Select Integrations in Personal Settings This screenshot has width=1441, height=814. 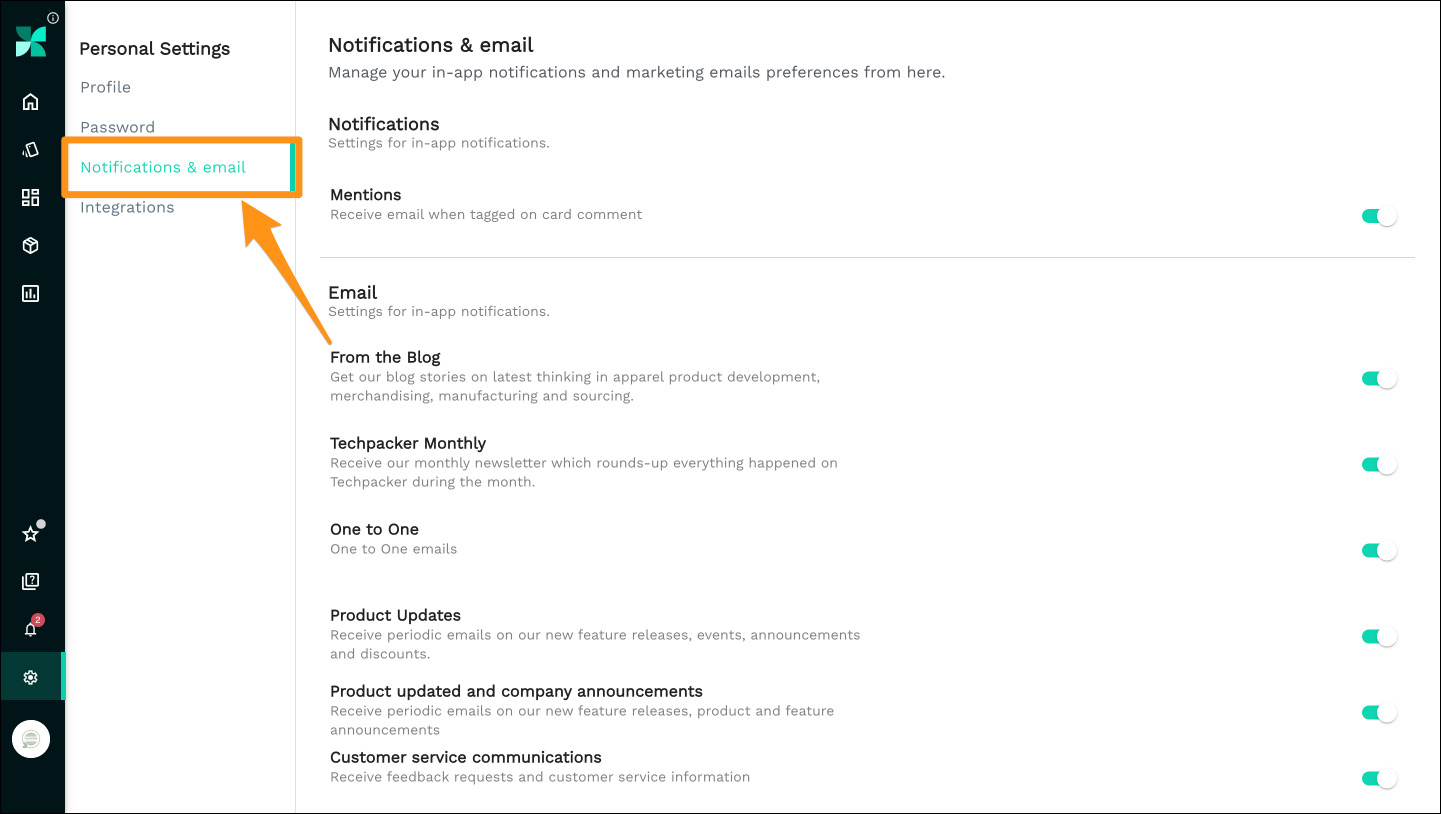click(x=127, y=207)
